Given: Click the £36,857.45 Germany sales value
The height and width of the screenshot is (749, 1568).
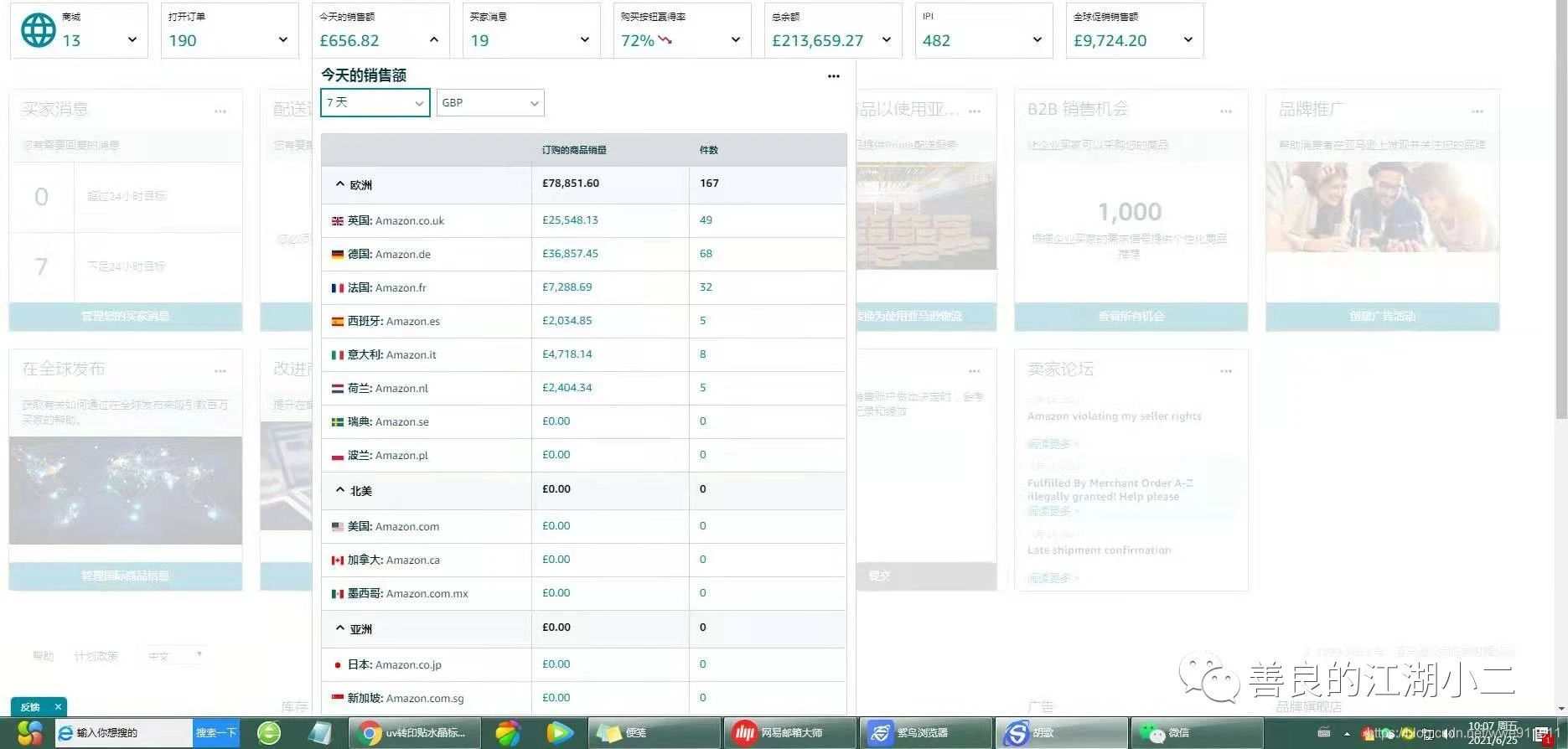Looking at the screenshot, I should point(570,254).
